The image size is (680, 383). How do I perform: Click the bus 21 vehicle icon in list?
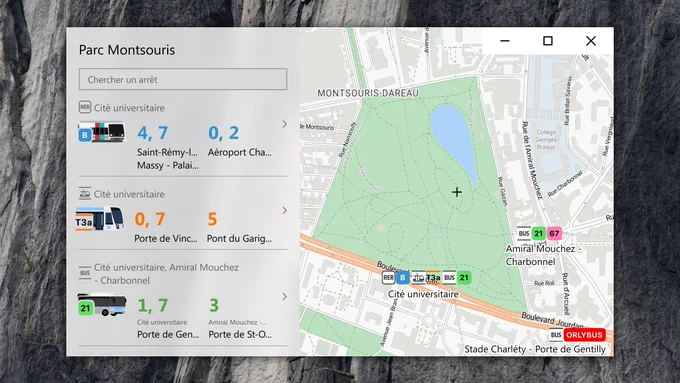coord(102,305)
